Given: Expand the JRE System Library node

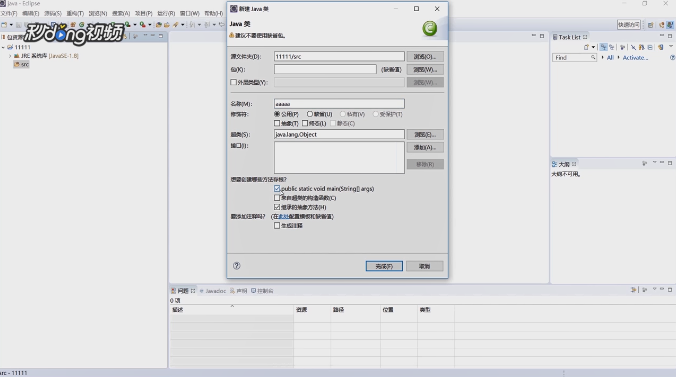Looking at the screenshot, I should [x=10, y=56].
